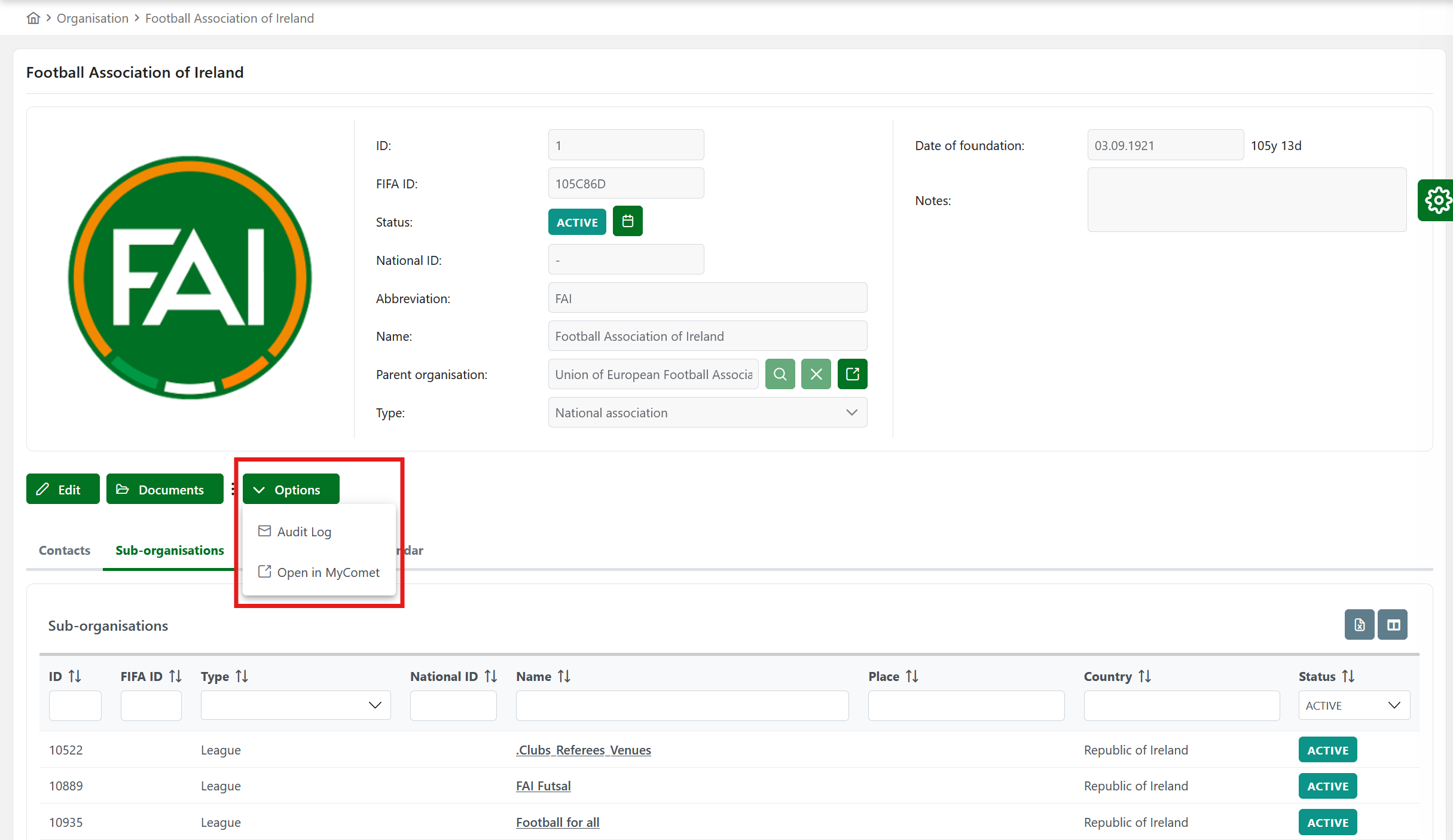Open the .Clubs_Referees_Venues link
This screenshot has height=840, width=1453.
pos(583,750)
